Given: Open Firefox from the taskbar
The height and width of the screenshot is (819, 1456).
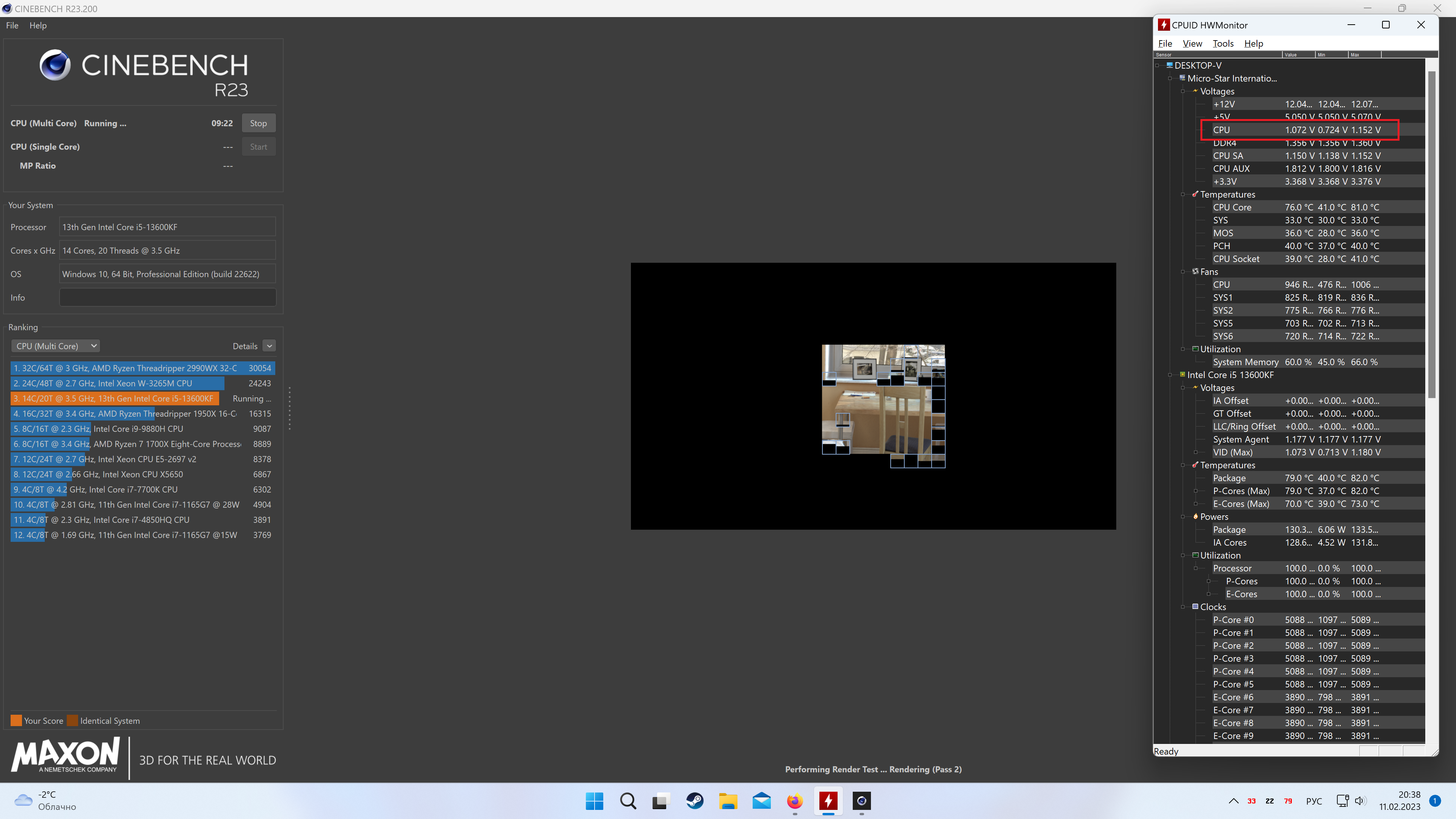Looking at the screenshot, I should (x=795, y=801).
